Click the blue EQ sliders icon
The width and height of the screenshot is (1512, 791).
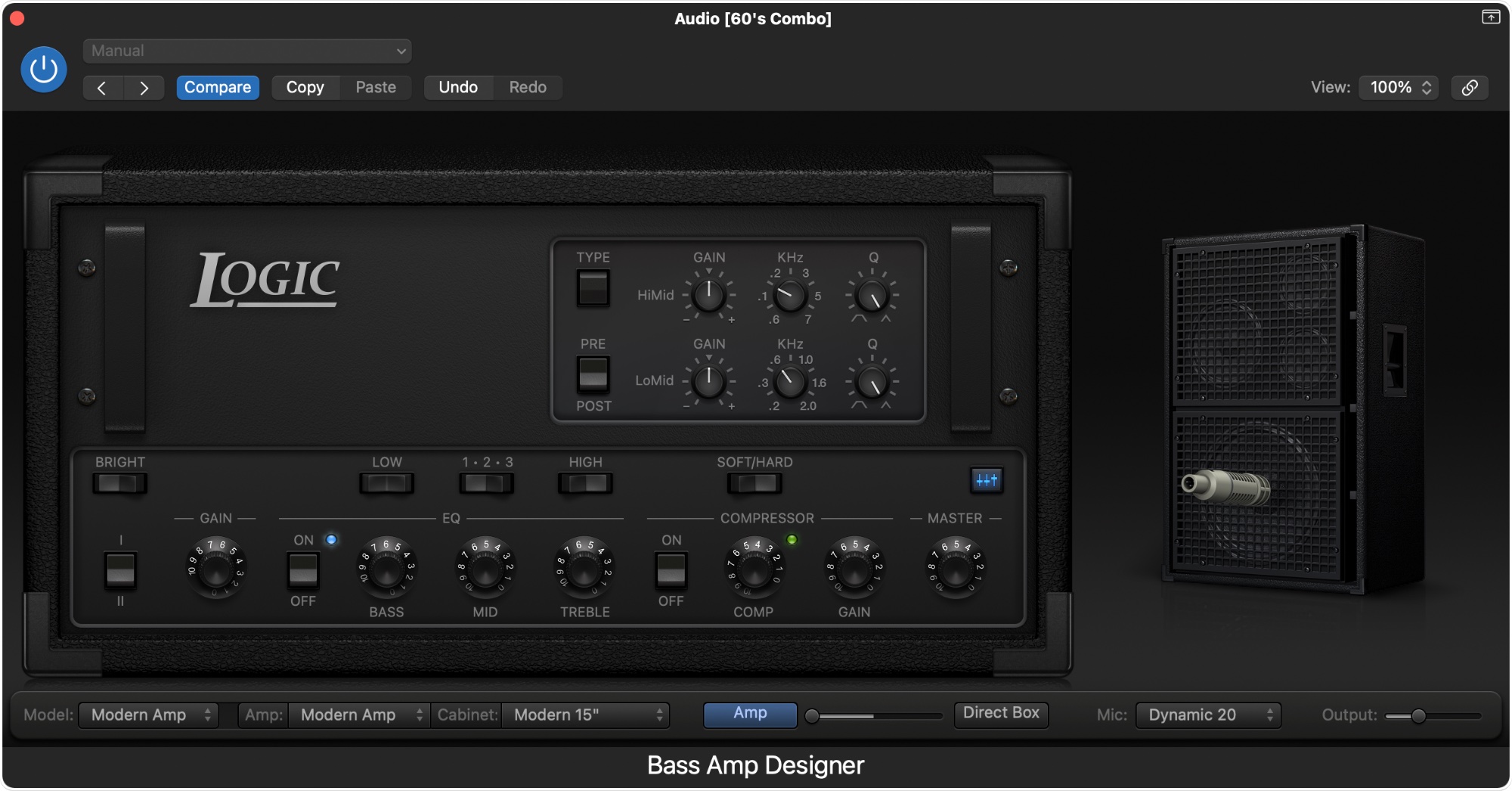coord(987,480)
